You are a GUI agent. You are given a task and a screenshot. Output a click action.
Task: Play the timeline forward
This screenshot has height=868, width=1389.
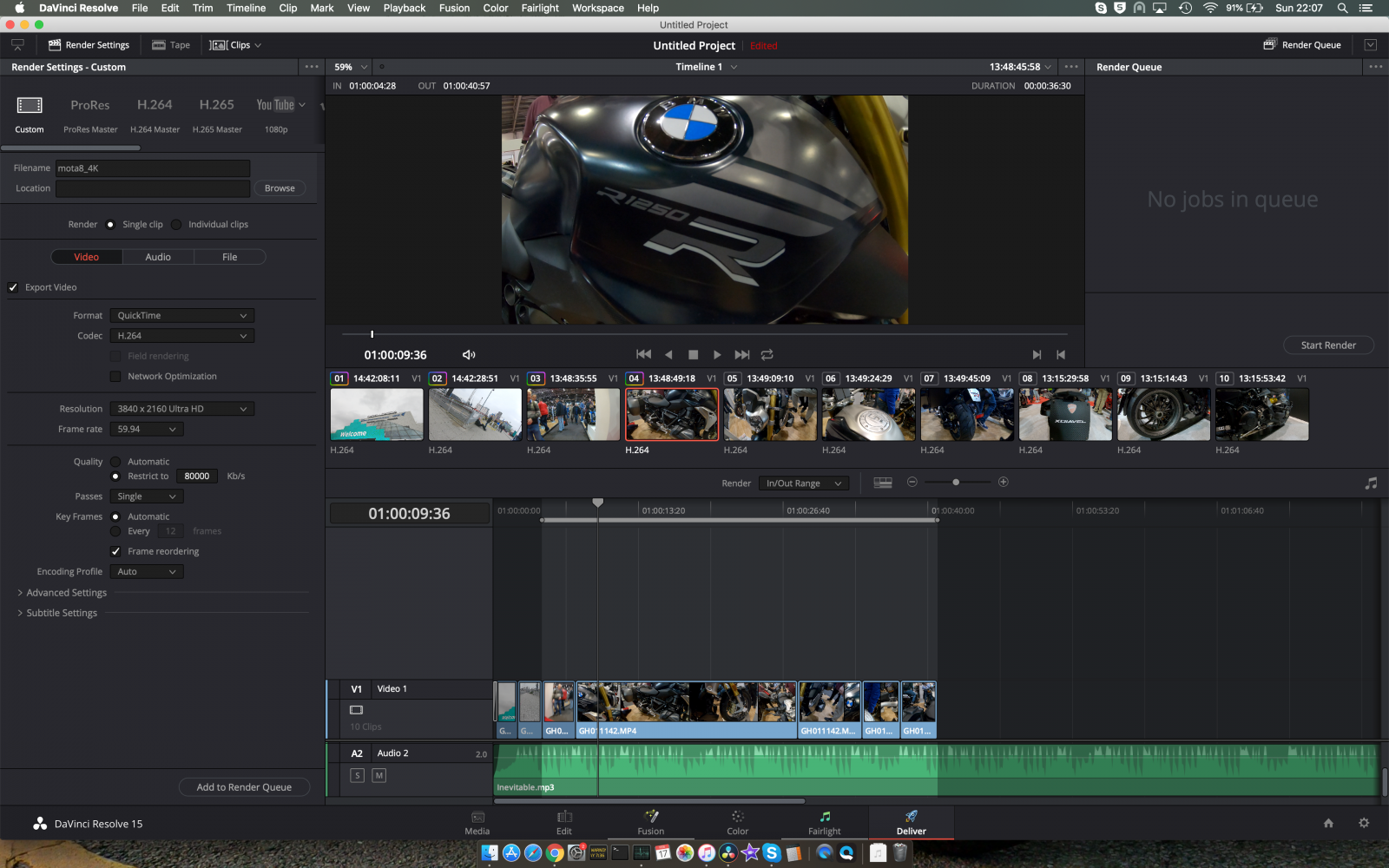click(x=717, y=354)
